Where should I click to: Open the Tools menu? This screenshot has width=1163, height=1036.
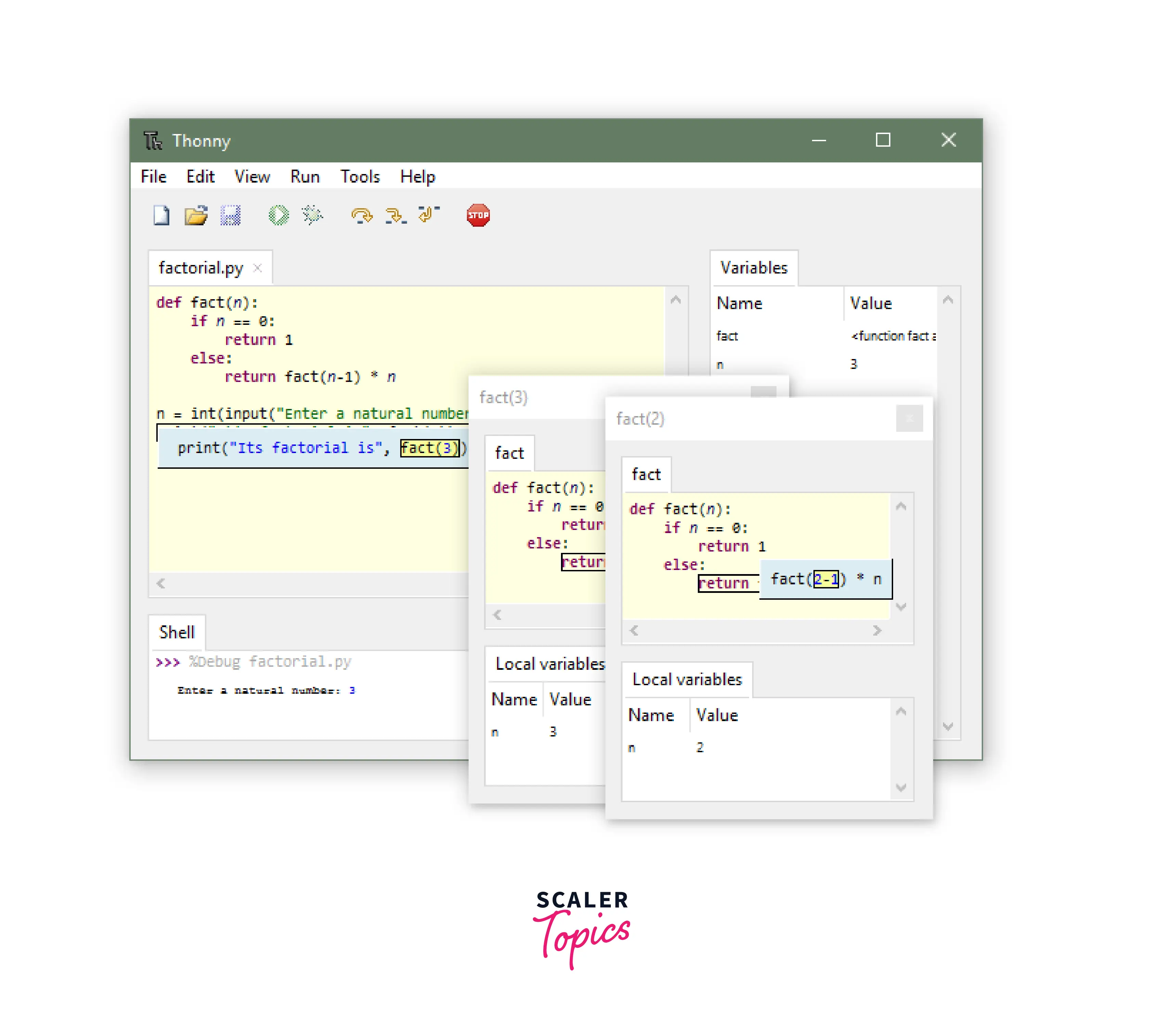coord(360,177)
